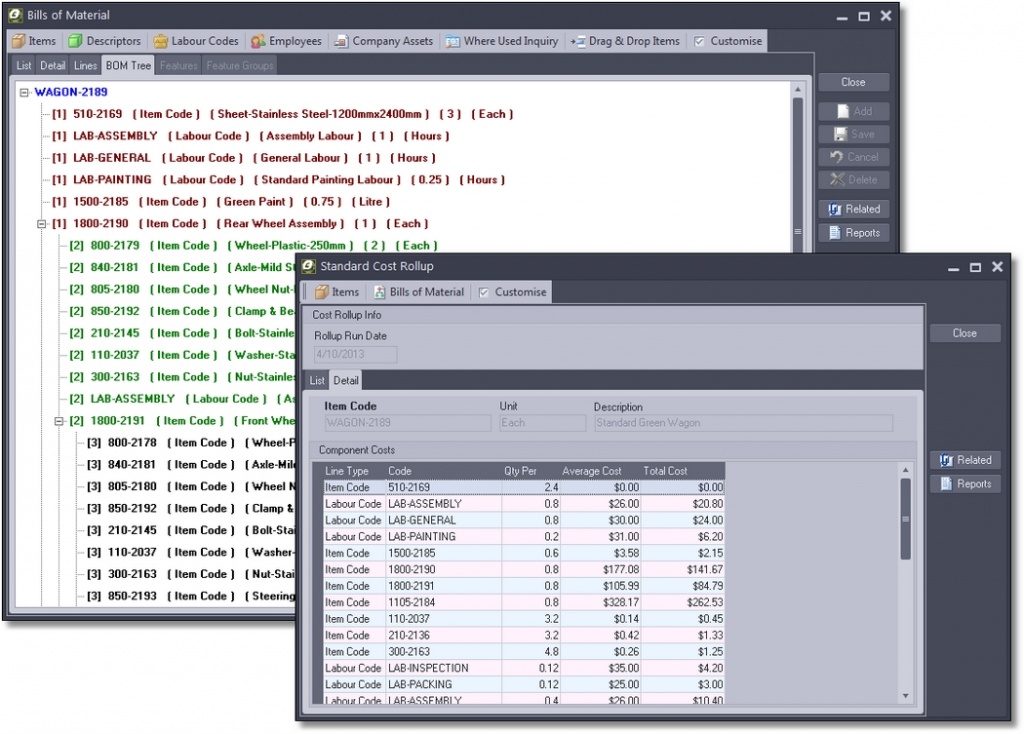Screen dimensions: 1024x734
Task: Toggle Customise in Bills of Material window
Action: pyautogui.click(x=728, y=41)
